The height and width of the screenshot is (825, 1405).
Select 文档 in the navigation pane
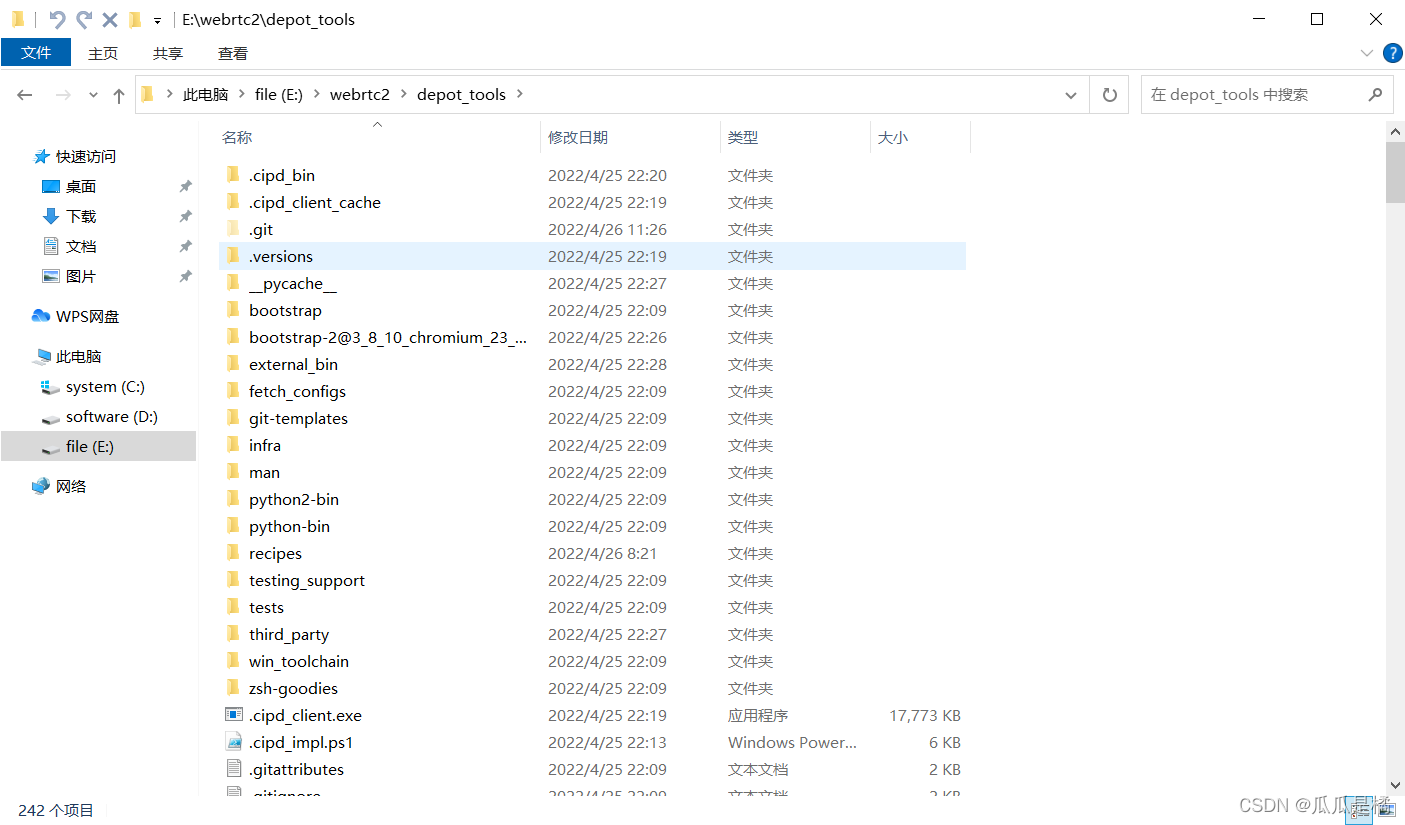(81, 246)
